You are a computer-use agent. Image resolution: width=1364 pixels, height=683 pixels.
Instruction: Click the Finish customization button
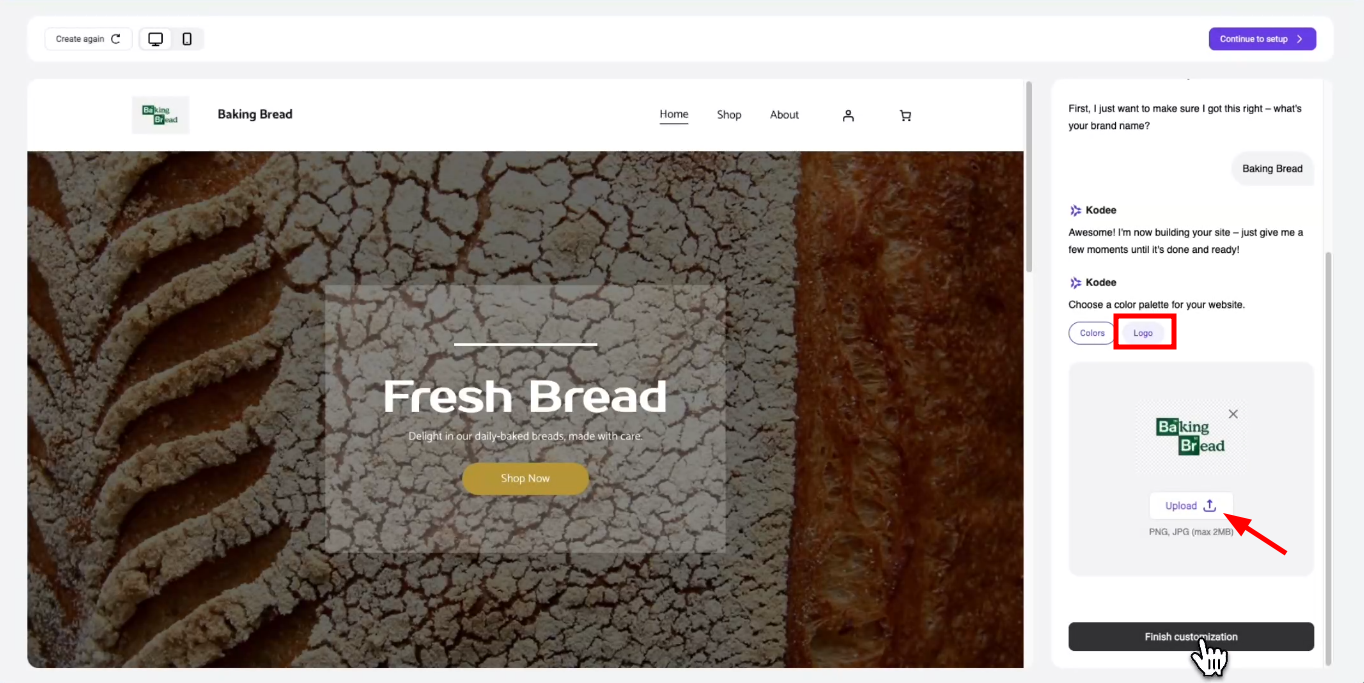point(1191,637)
